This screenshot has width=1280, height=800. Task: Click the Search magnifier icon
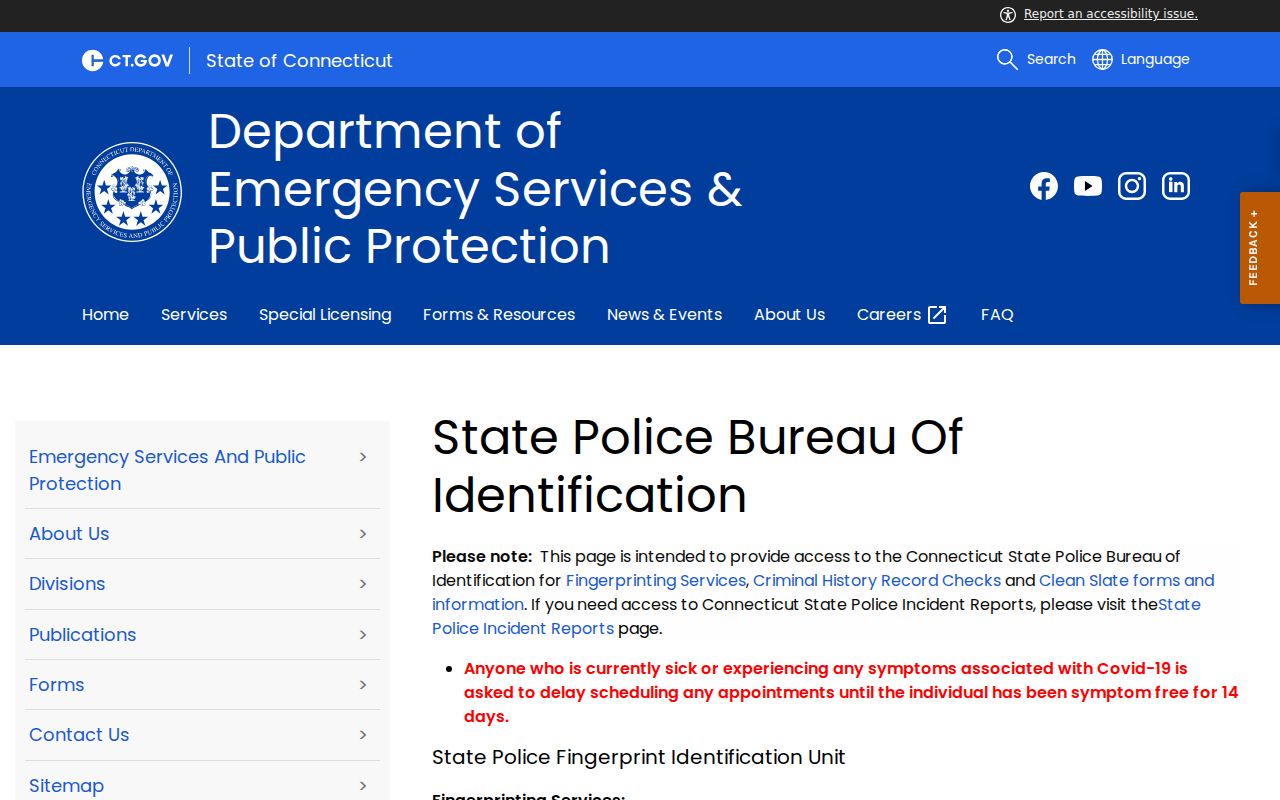pos(1007,59)
